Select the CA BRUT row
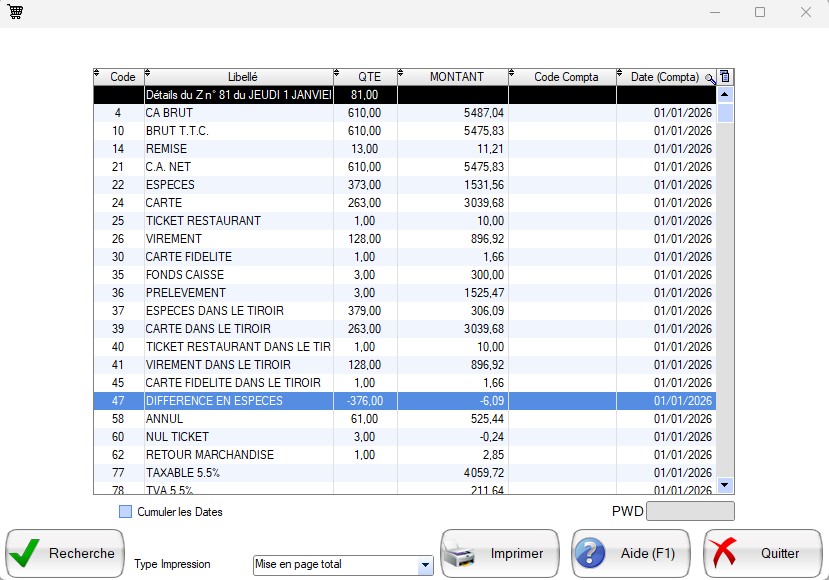Screen dimensions: 829x580 point(238,113)
